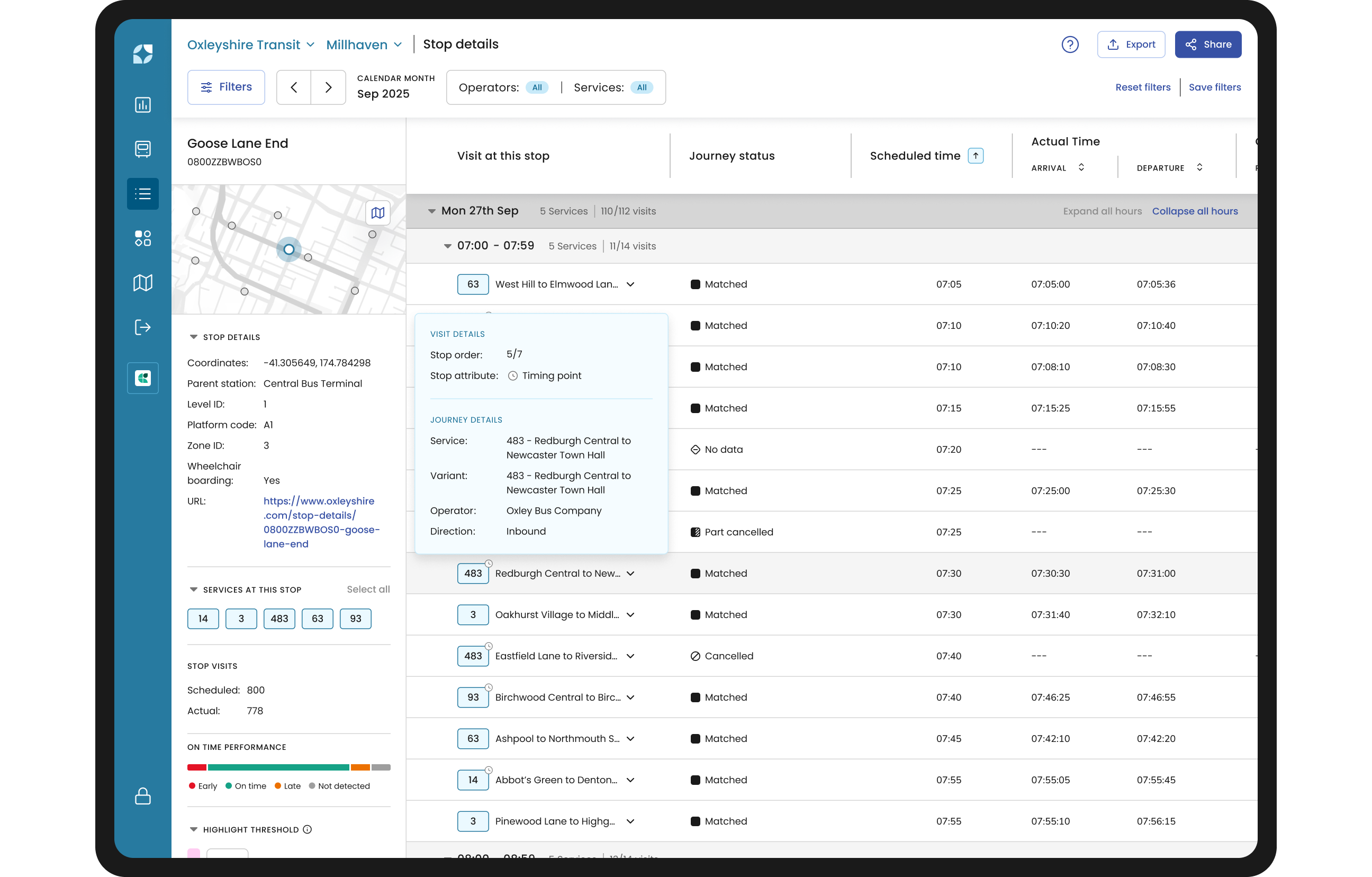
Task: Click the Export button
Action: click(1131, 44)
